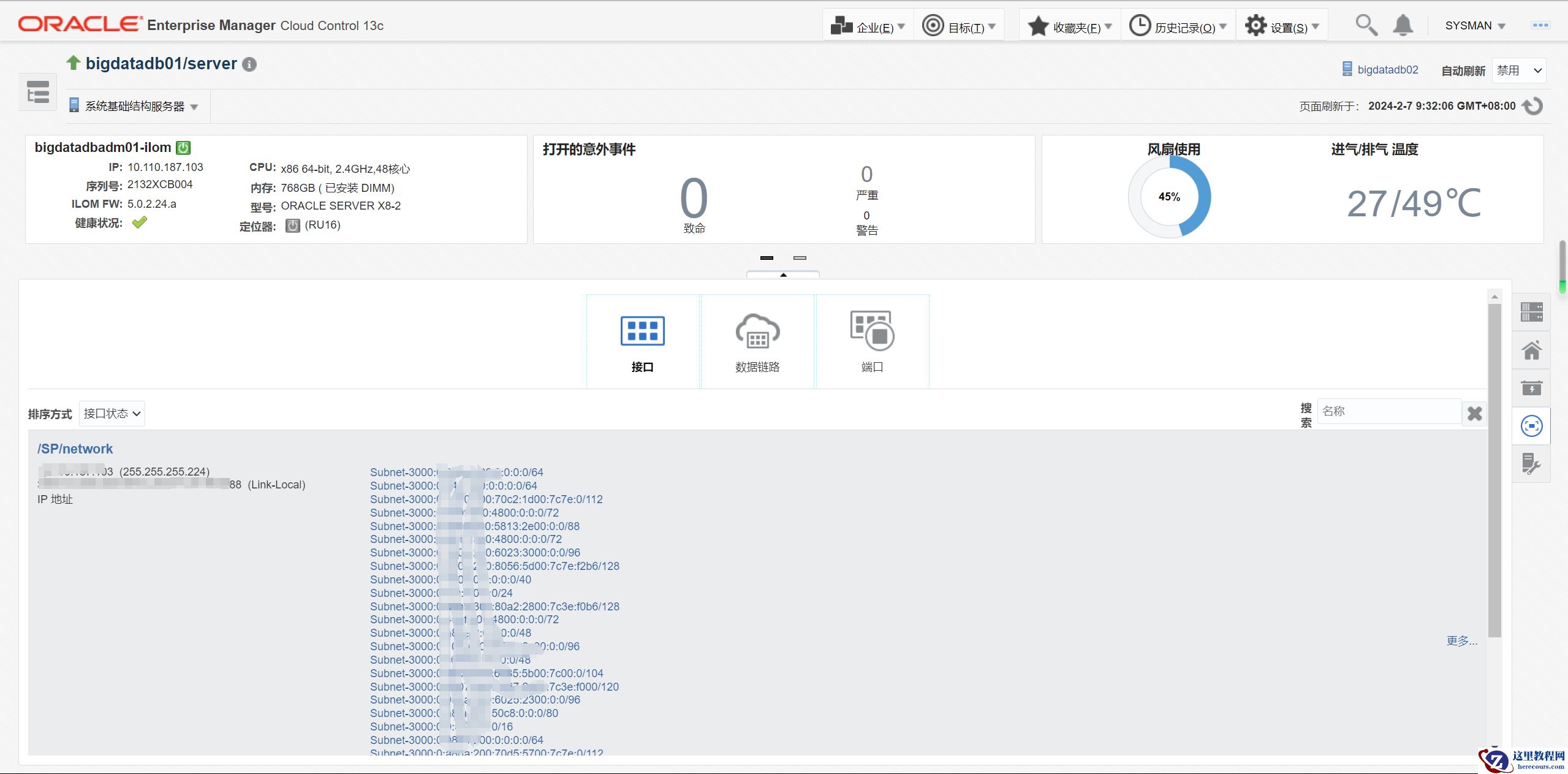Viewport: 1568px width, 774px height.
Task: Click the page refresh circular arrow icon
Action: [1532, 106]
